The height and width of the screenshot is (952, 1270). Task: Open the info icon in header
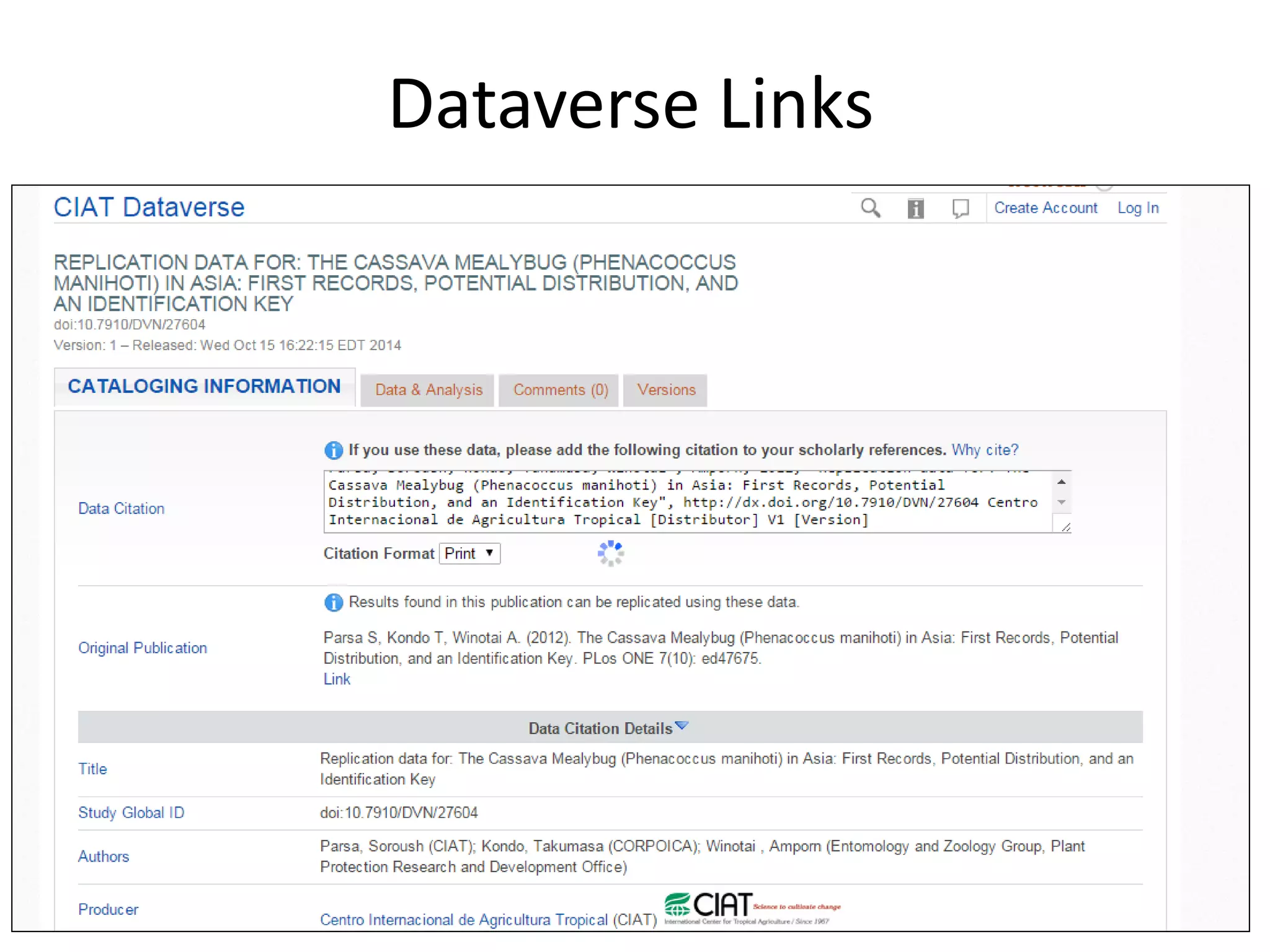916,208
